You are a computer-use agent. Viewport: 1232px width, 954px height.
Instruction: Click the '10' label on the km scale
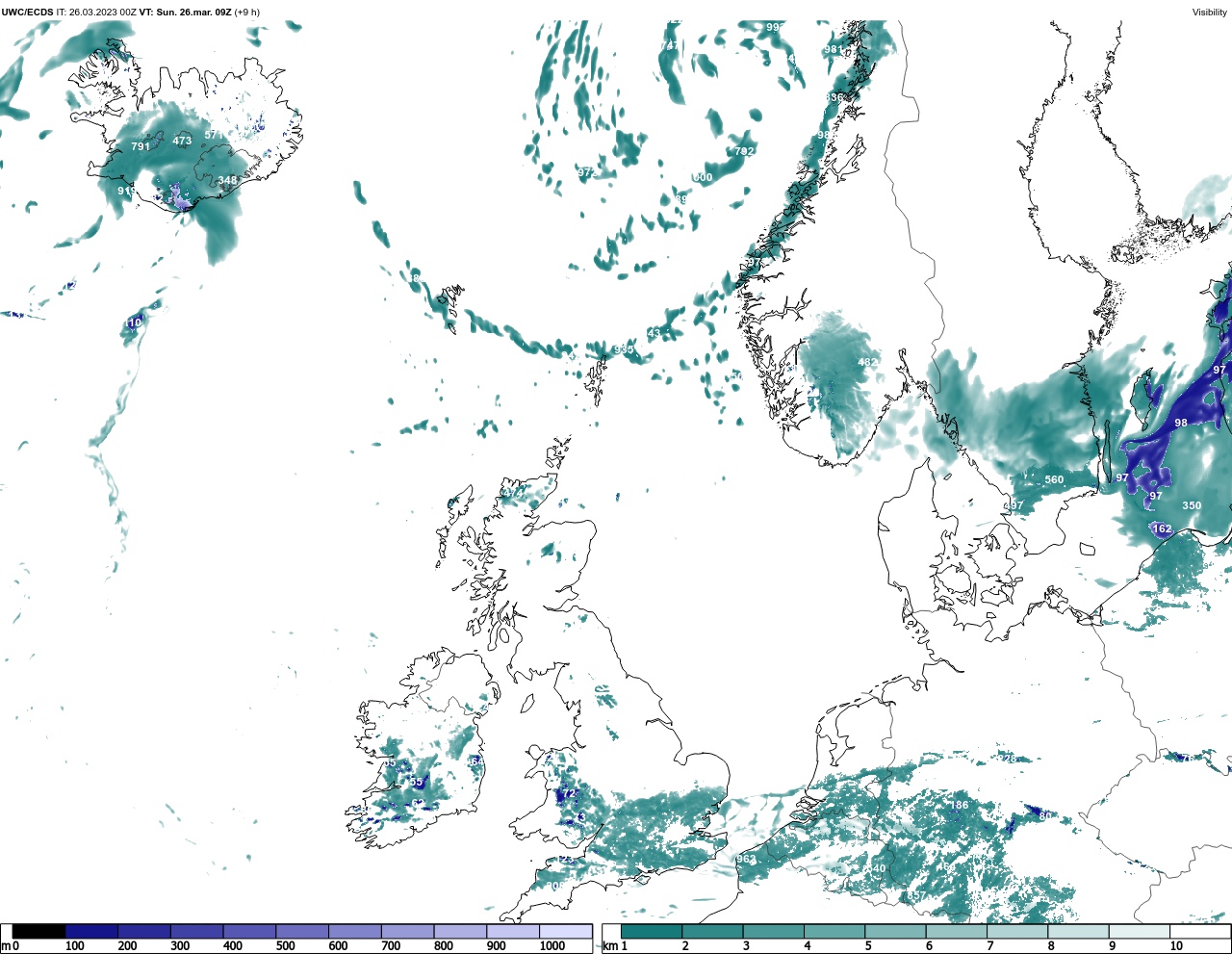[x=1176, y=945]
